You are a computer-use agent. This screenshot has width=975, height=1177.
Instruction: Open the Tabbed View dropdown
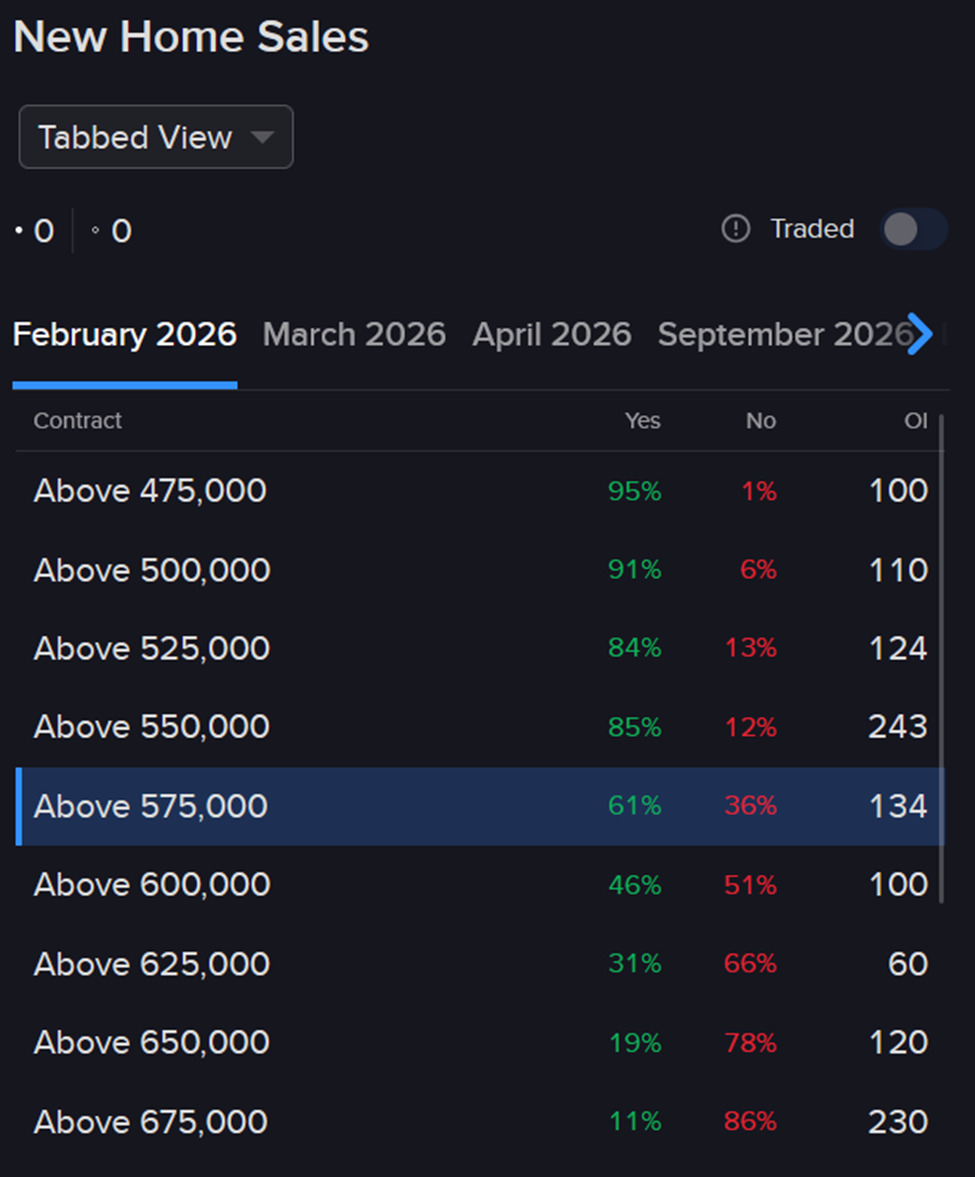155,137
